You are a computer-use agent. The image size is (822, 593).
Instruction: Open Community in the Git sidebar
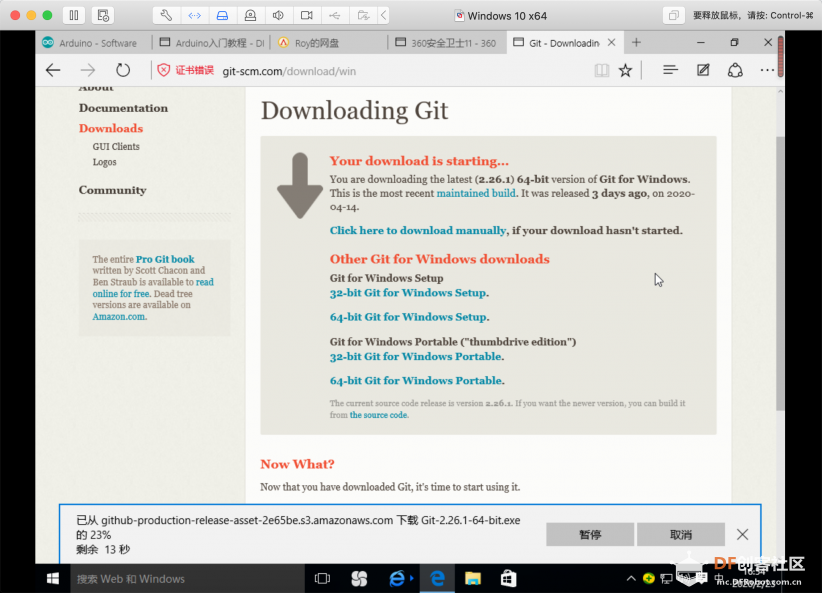click(112, 190)
